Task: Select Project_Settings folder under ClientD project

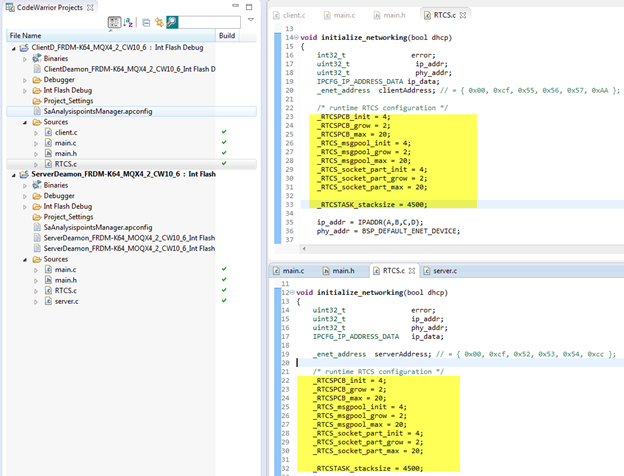Action: click(x=68, y=101)
